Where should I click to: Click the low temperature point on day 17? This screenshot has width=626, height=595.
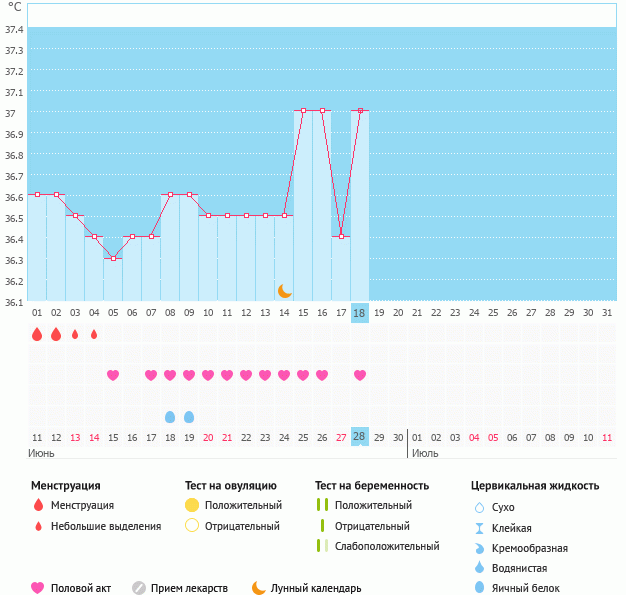pyautogui.click(x=341, y=236)
